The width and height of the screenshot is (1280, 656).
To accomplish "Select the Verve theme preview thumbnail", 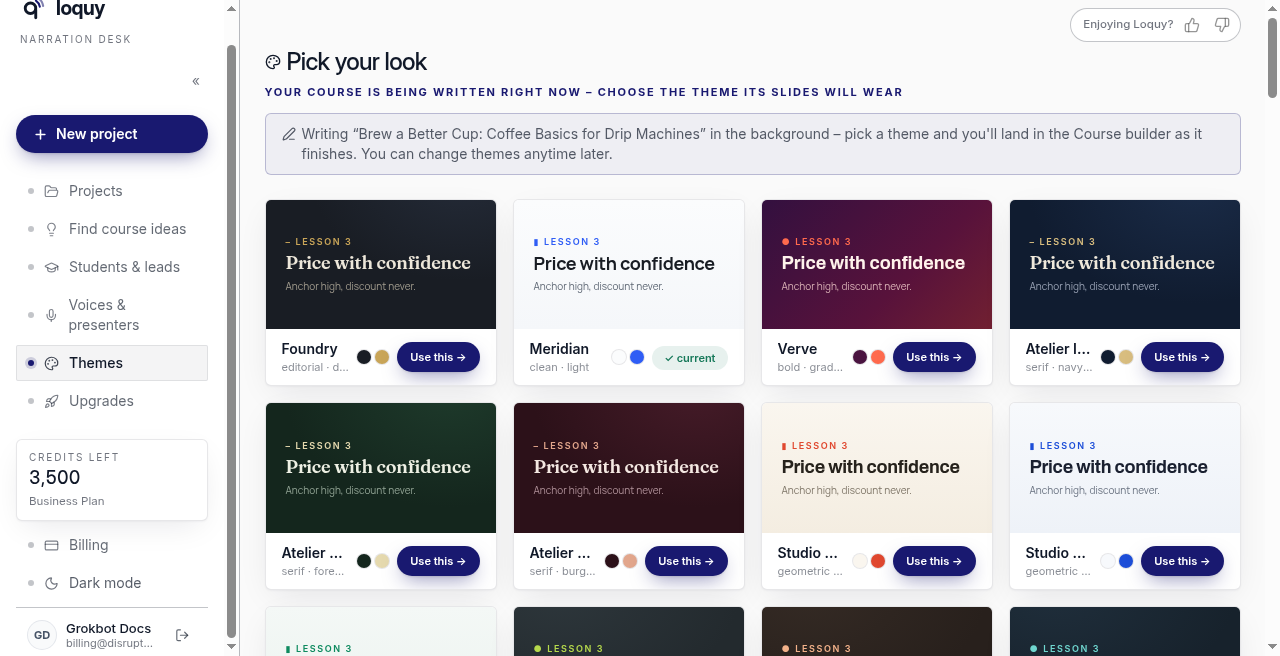I will coord(877,264).
